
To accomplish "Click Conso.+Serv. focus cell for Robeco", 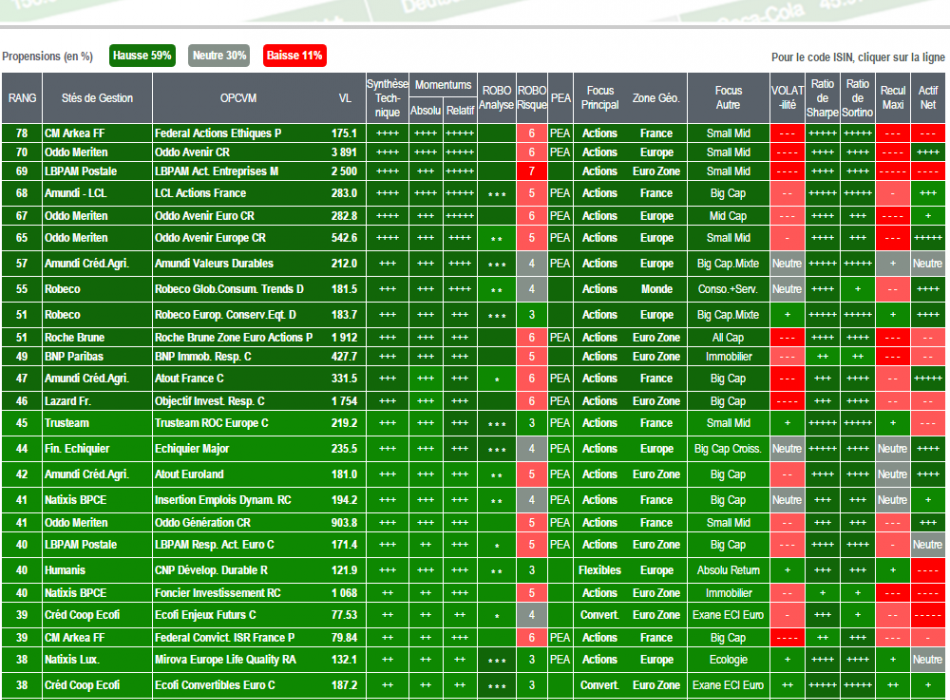I will pos(728,289).
